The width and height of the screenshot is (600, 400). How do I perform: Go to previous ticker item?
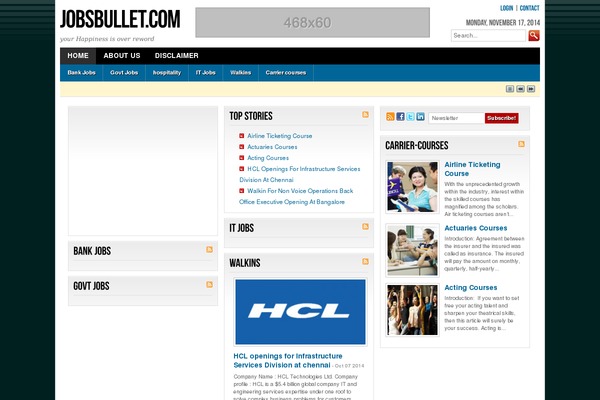point(520,89)
